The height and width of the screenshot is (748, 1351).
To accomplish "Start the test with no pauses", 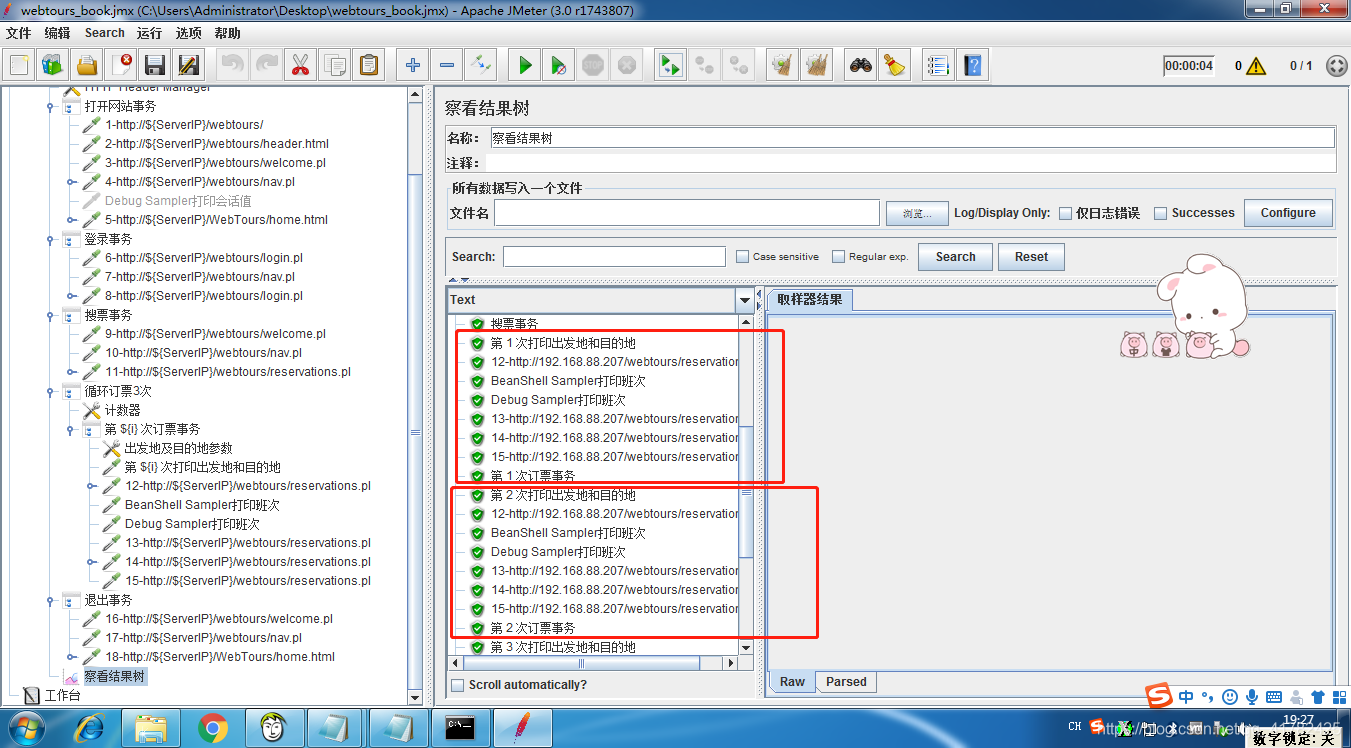I will (x=559, y=66).
